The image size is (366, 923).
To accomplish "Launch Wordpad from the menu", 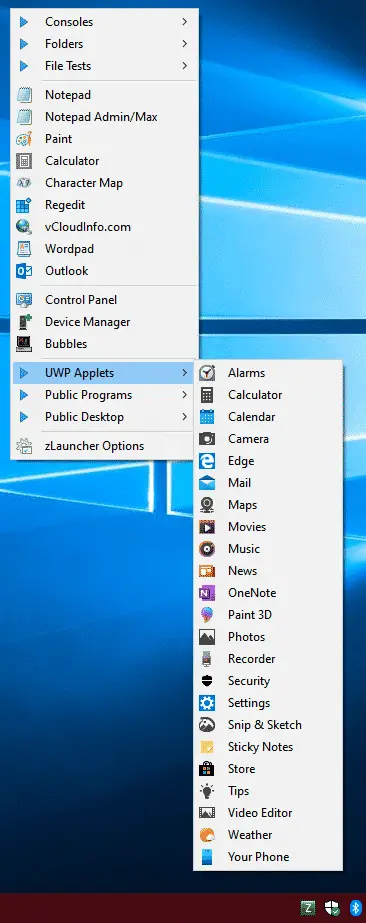I will click(103, 249).
